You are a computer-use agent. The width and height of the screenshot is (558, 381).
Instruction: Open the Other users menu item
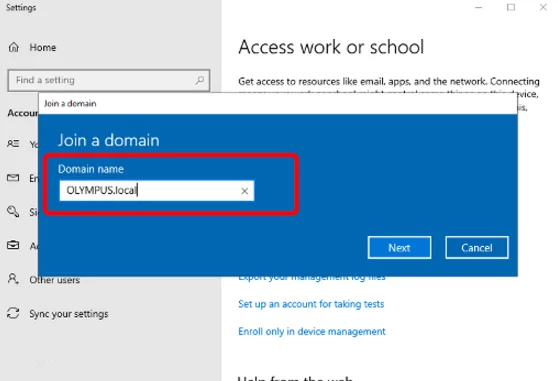(x=54, y=280)
